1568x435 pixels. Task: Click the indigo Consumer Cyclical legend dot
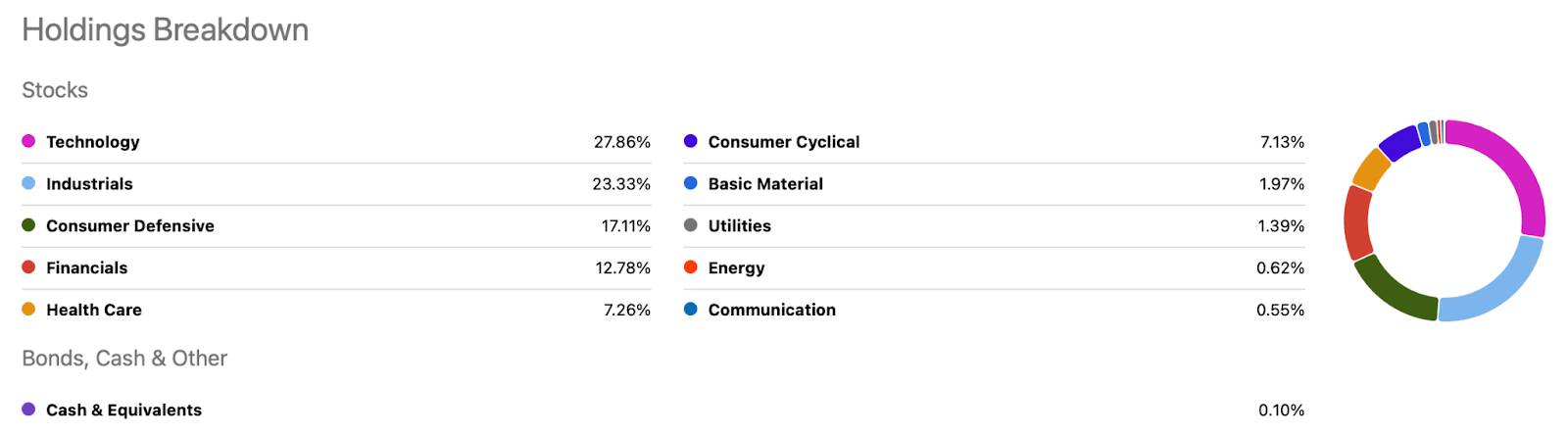[x=691, y=141]
